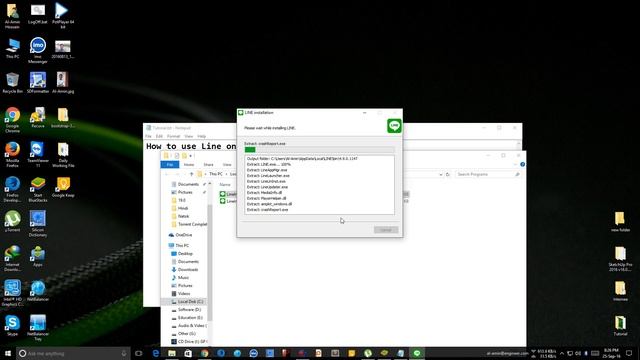
Task: Open the imo Messenger desktop shortcut
Action: 38,50
